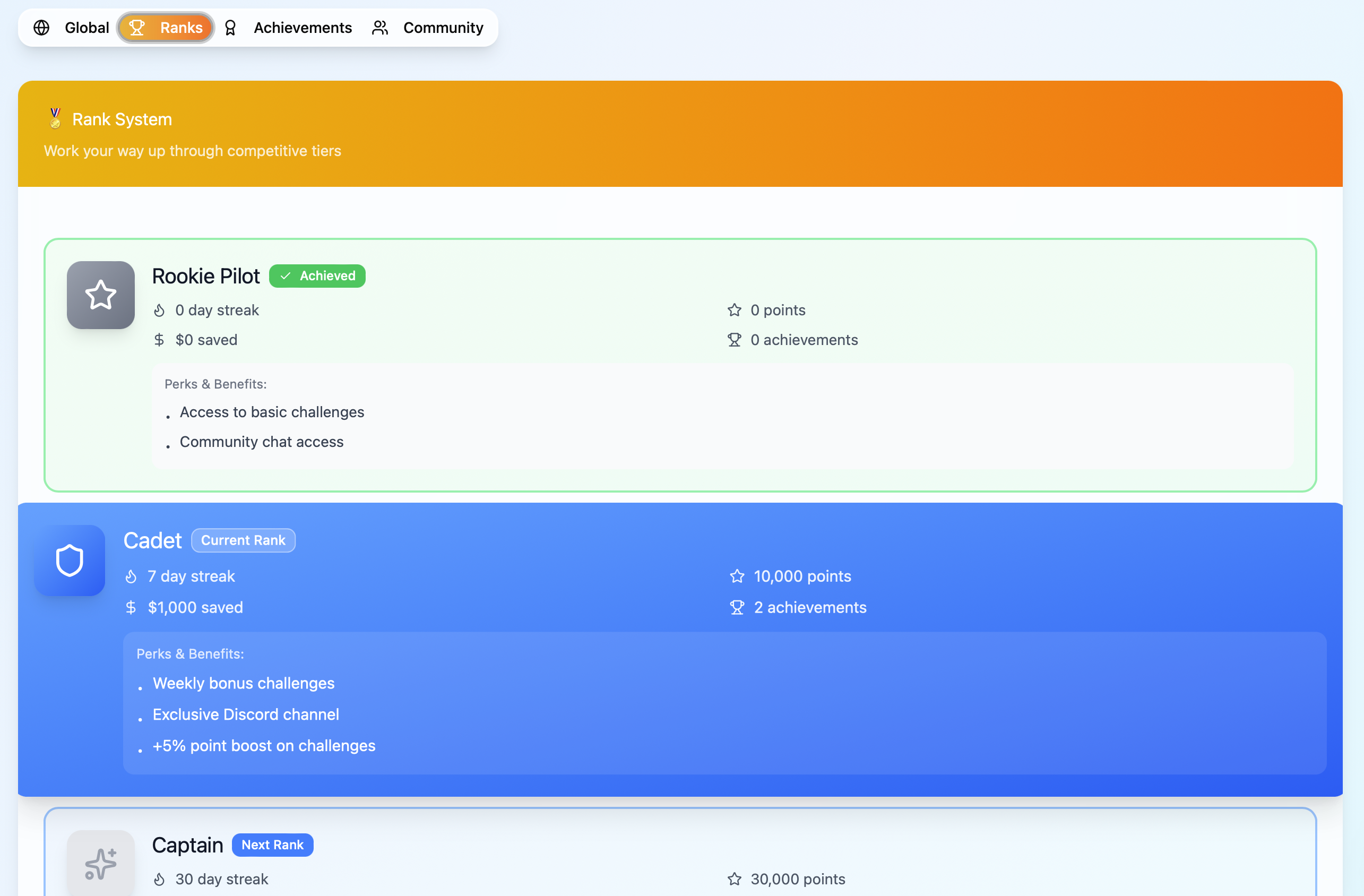This screenshot has height=896, width=1364.
Task: Click the Rookie Pilot star badge icon
Action: coord(100,295)
